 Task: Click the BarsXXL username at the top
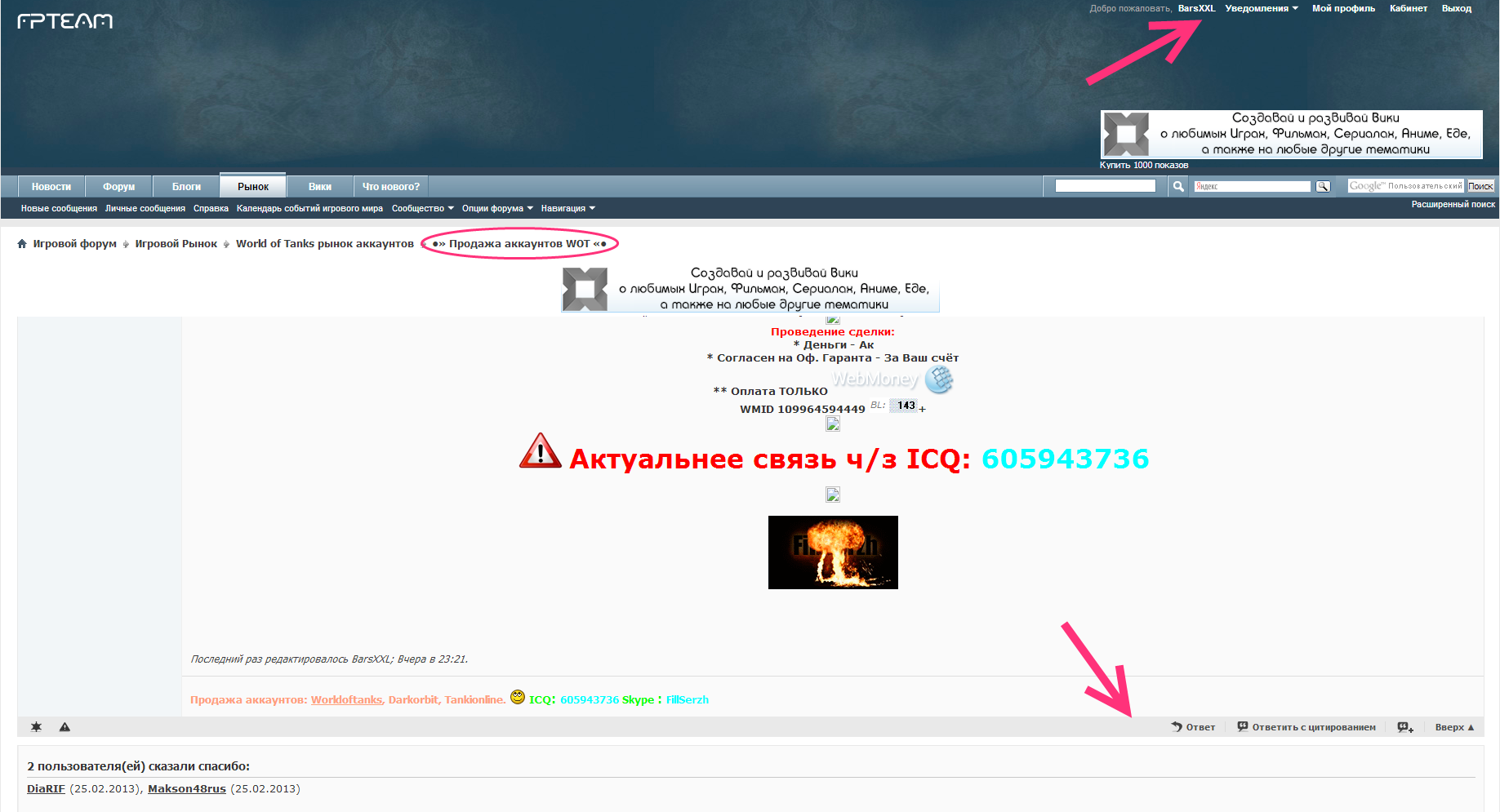(x=1196, y=8)
